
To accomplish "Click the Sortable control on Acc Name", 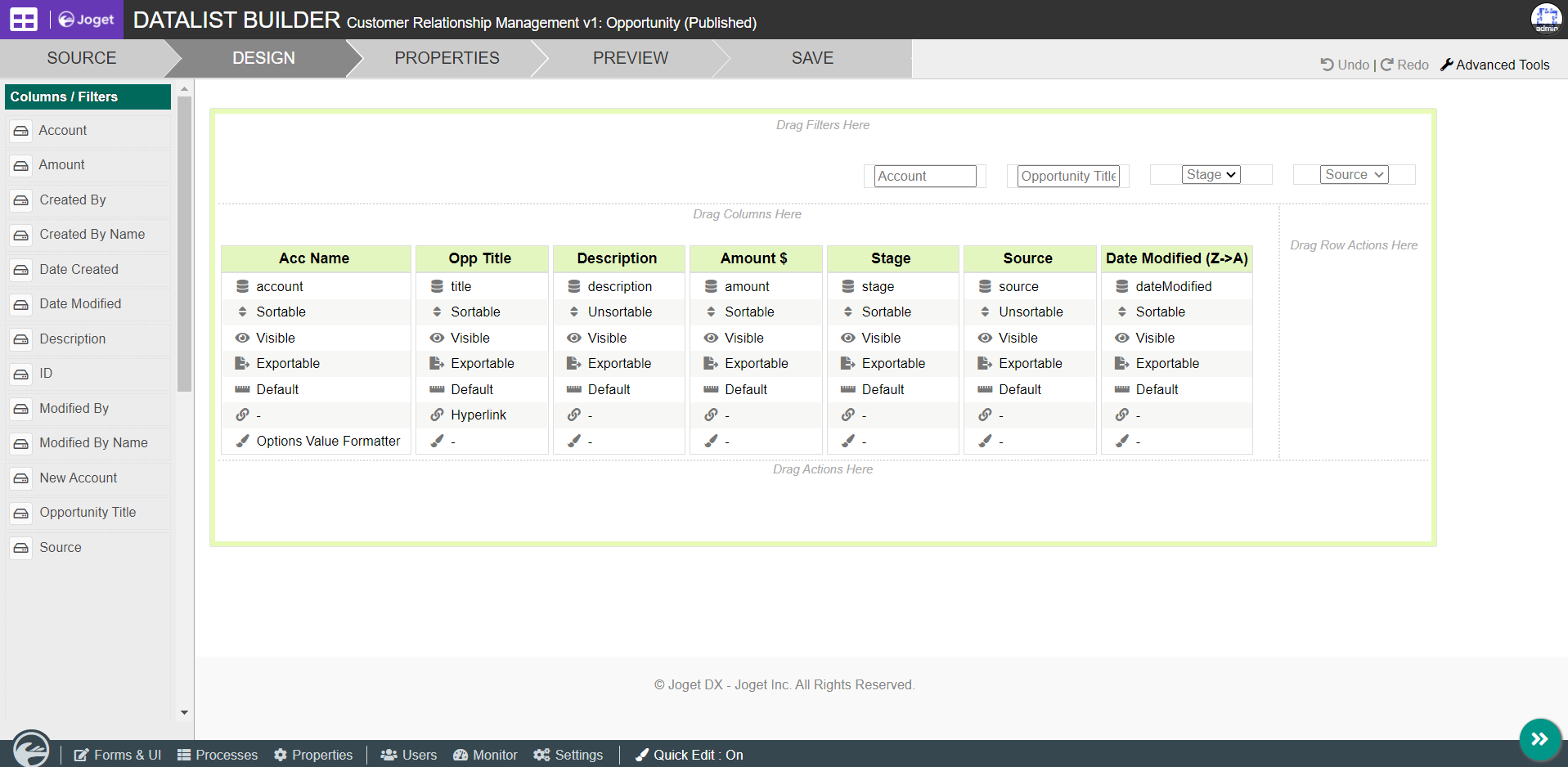I will pyautogui.click(x=281, y=312).
